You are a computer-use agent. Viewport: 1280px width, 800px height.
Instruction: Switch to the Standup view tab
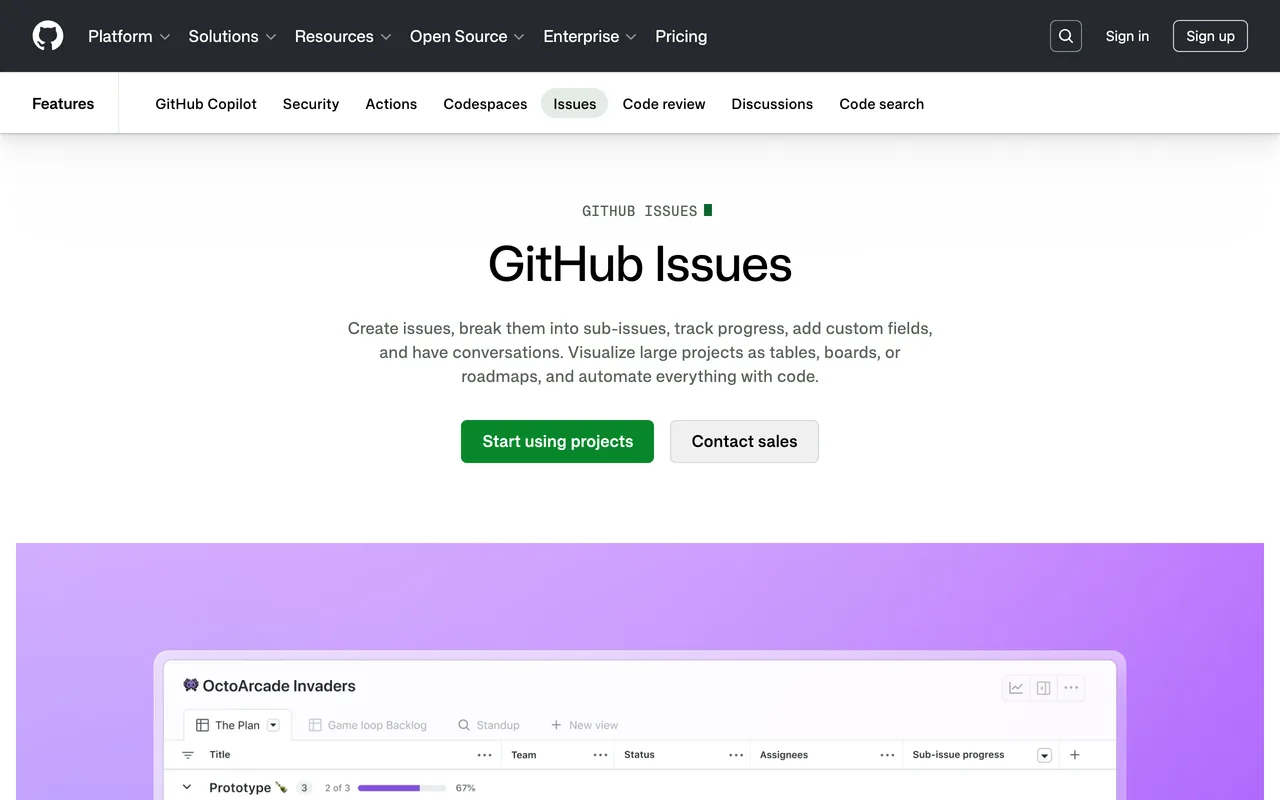tap(489, 725)
